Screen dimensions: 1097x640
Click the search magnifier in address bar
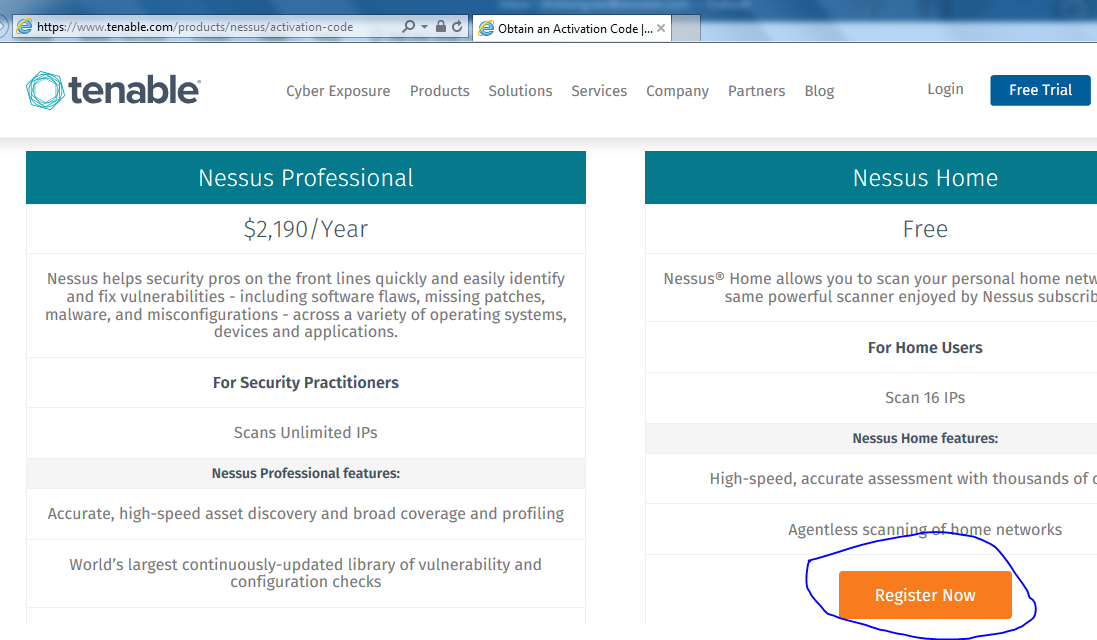click(408, 27)
